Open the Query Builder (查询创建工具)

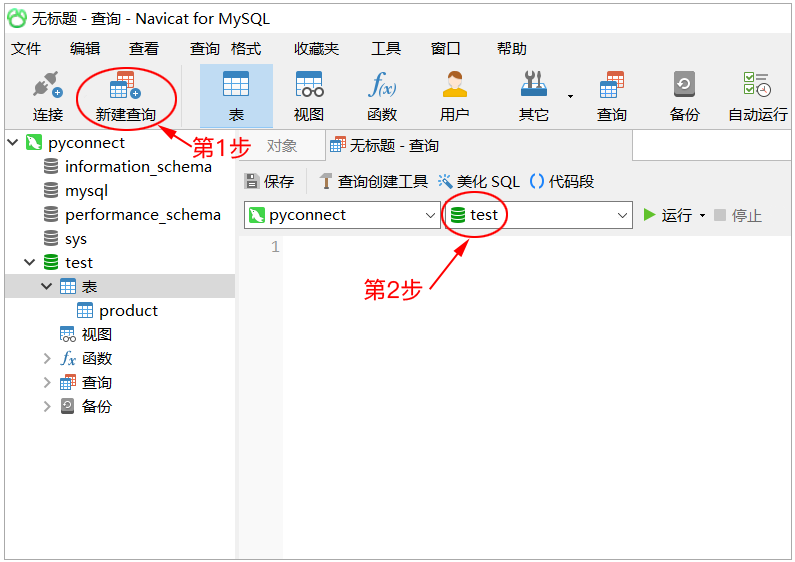(374, 181)
